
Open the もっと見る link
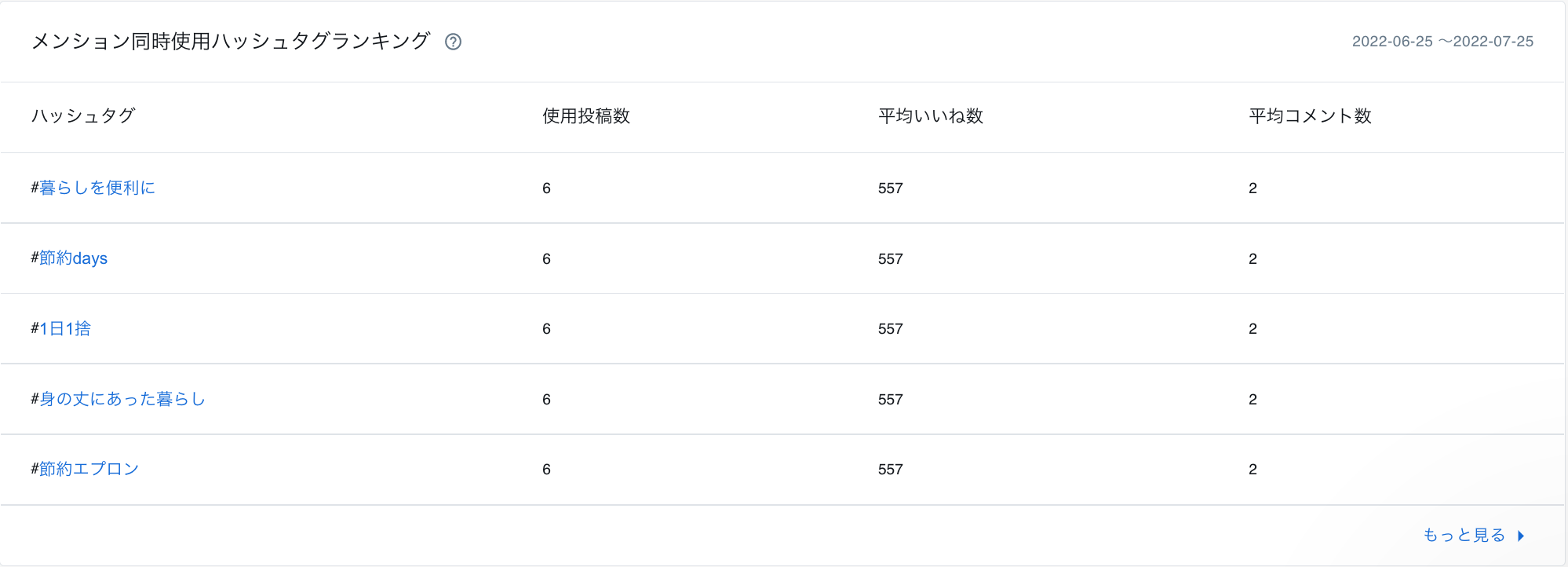pyautogui.click(x=1464, y=536)
